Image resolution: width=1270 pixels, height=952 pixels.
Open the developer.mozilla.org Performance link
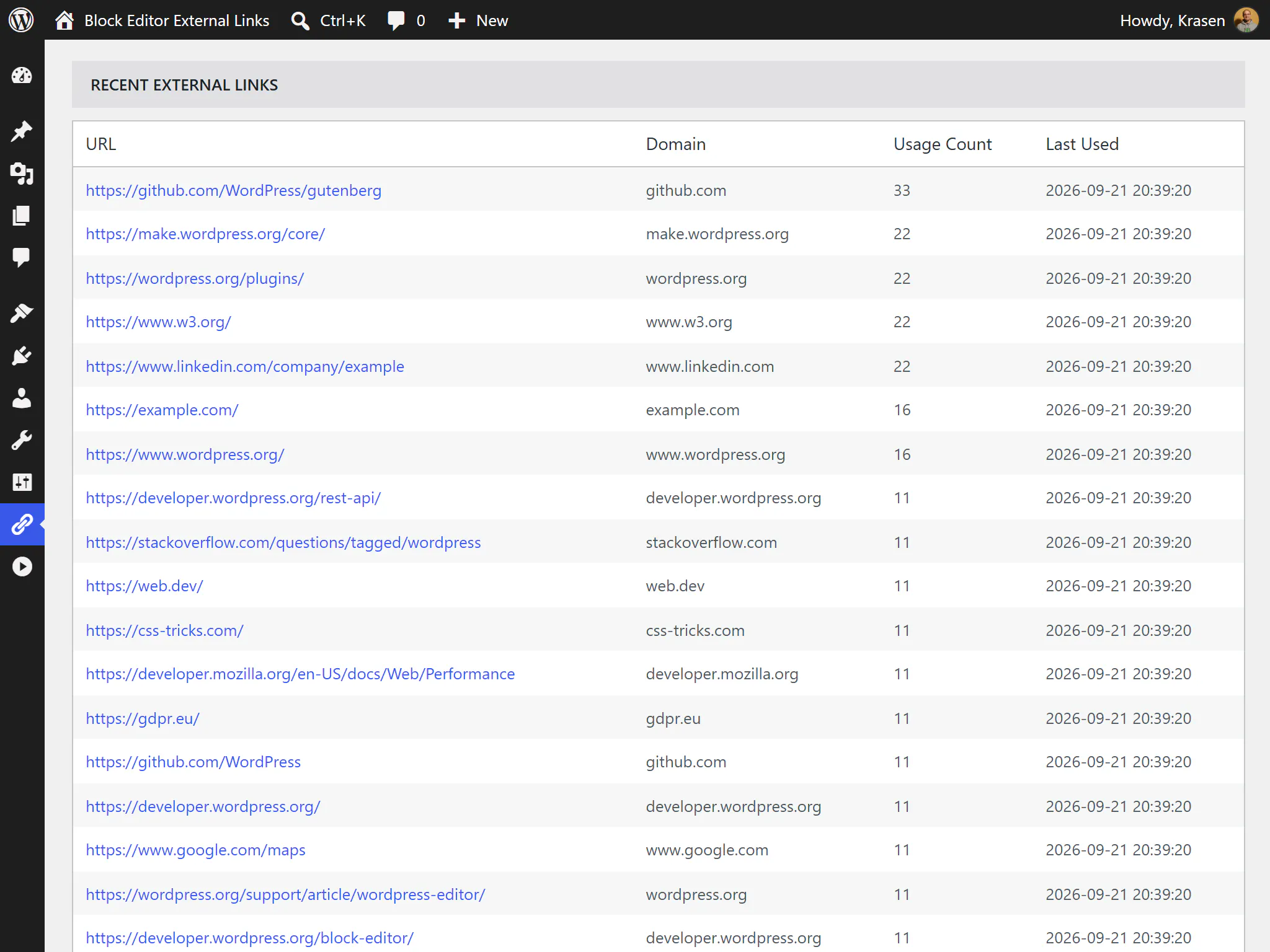click(x=300, y=674)
